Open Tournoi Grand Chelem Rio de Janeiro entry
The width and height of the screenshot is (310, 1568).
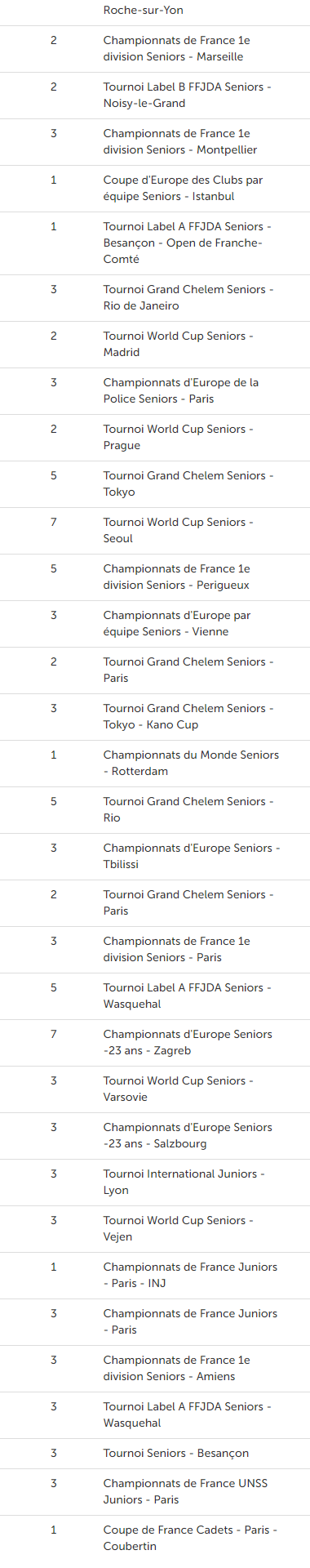(x=155, y=298)
